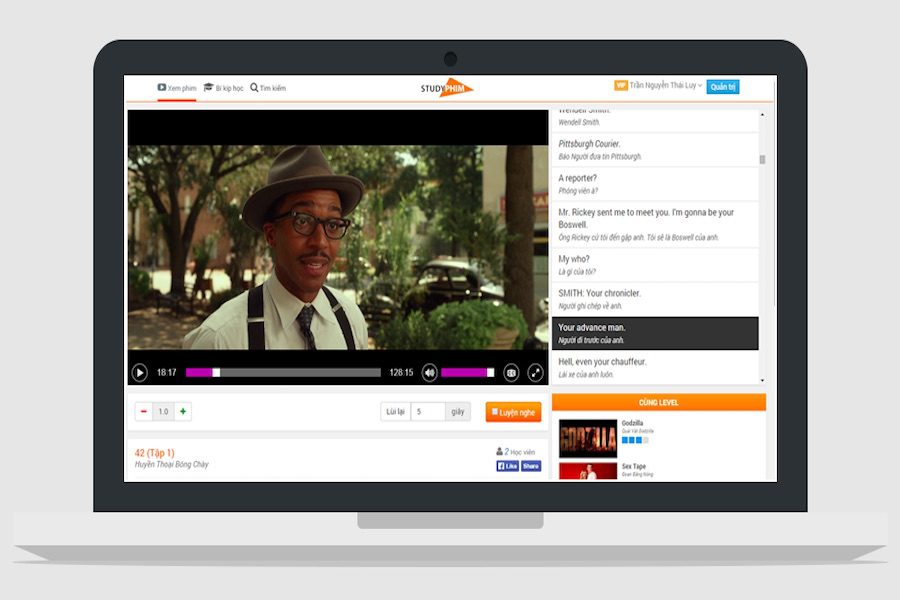The image size is (900, 600).
Task: Click the play button in video player
Action: click(139, 373)
